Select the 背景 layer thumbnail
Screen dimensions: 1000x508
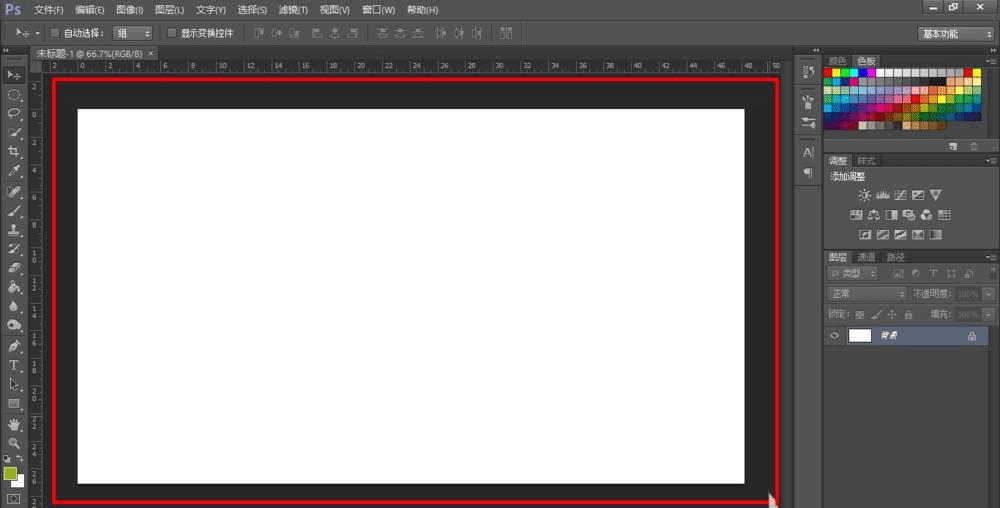point(860,336)
